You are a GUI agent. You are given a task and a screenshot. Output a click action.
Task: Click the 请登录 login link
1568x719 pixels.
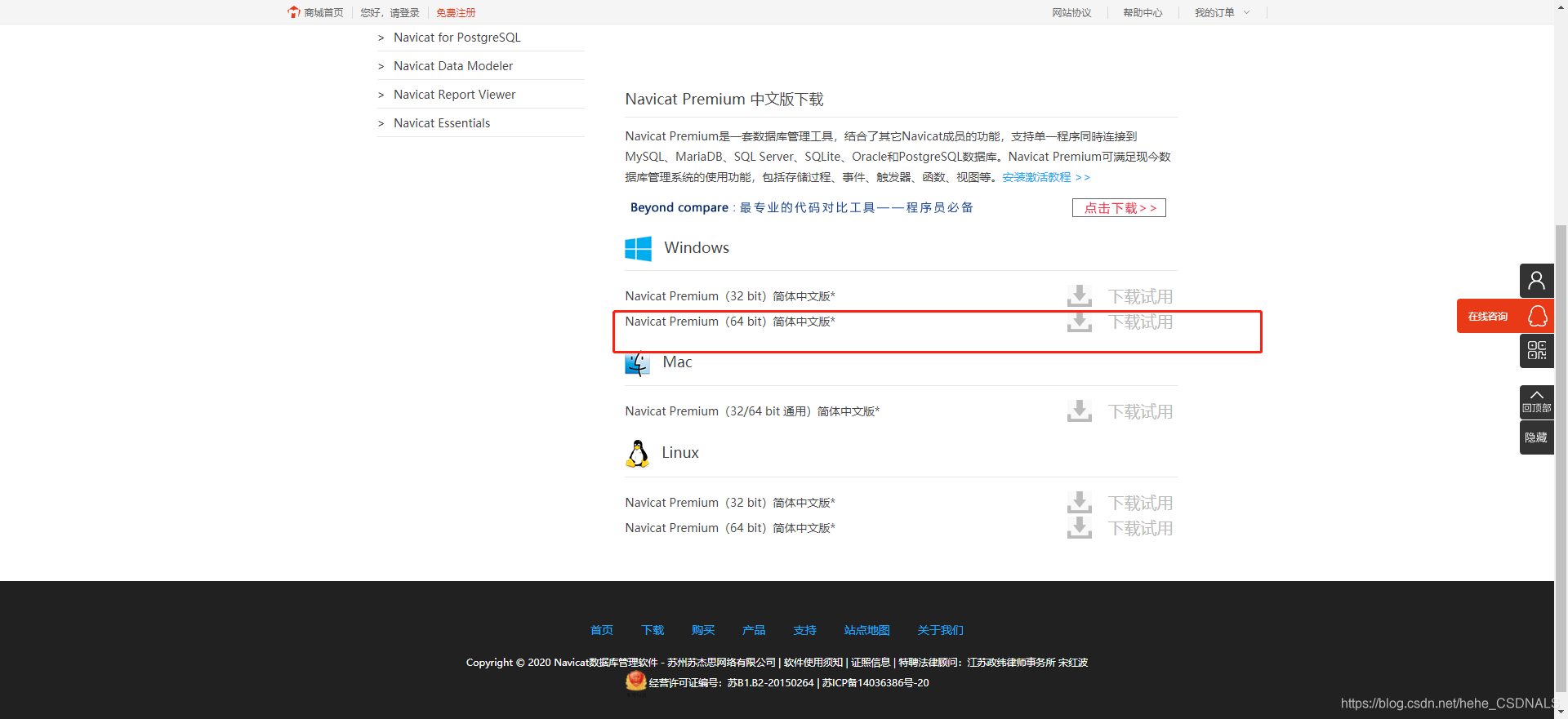pyautogui.click(x=404, y=13)
